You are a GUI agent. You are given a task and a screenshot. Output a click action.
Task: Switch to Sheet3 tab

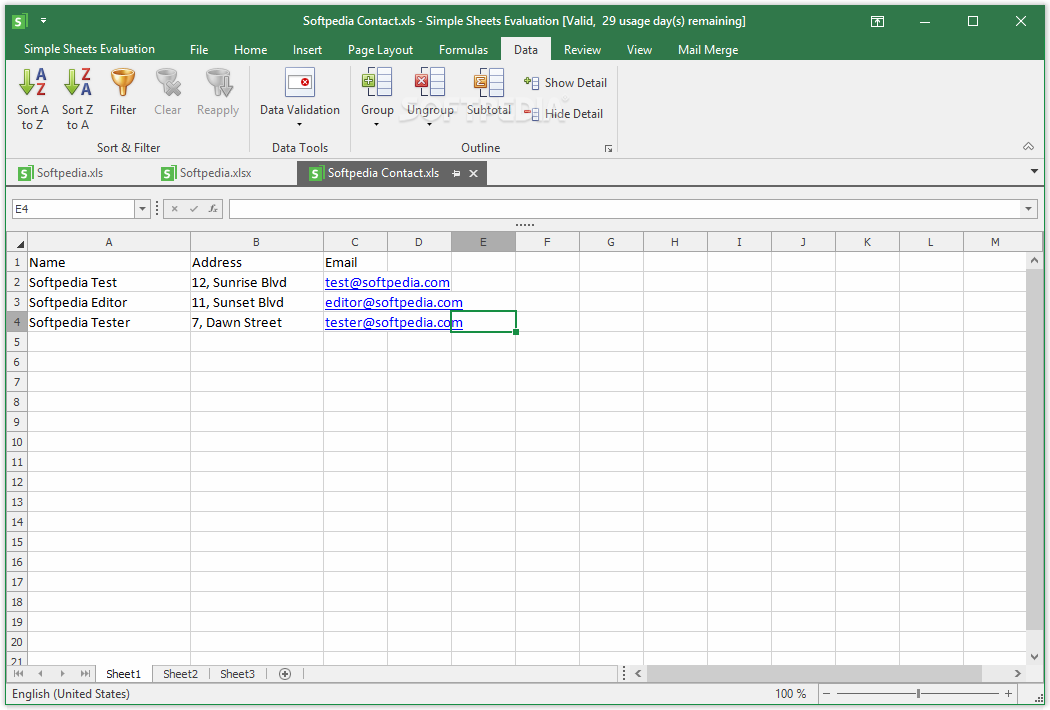pos(237,674)
